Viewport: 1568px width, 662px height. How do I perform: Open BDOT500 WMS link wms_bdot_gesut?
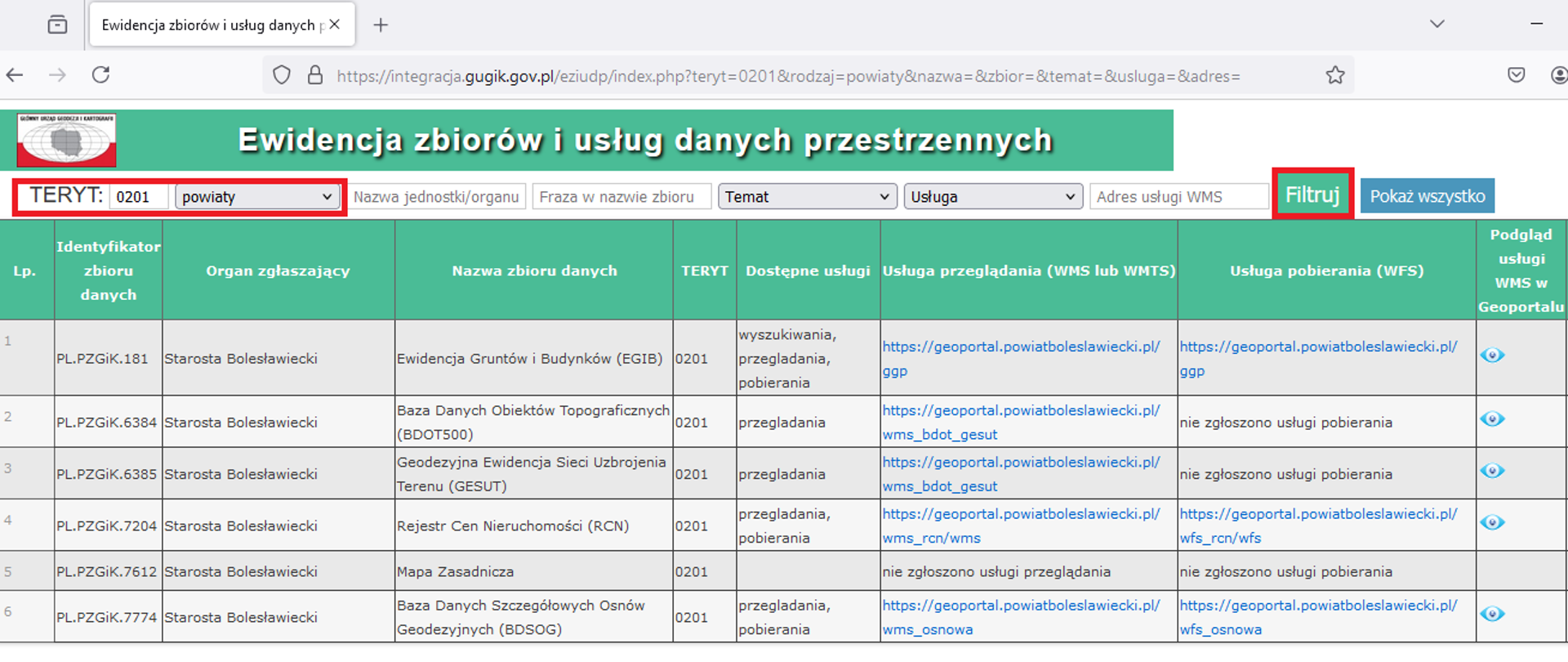pyautogui.click(x=1021, y=423)
